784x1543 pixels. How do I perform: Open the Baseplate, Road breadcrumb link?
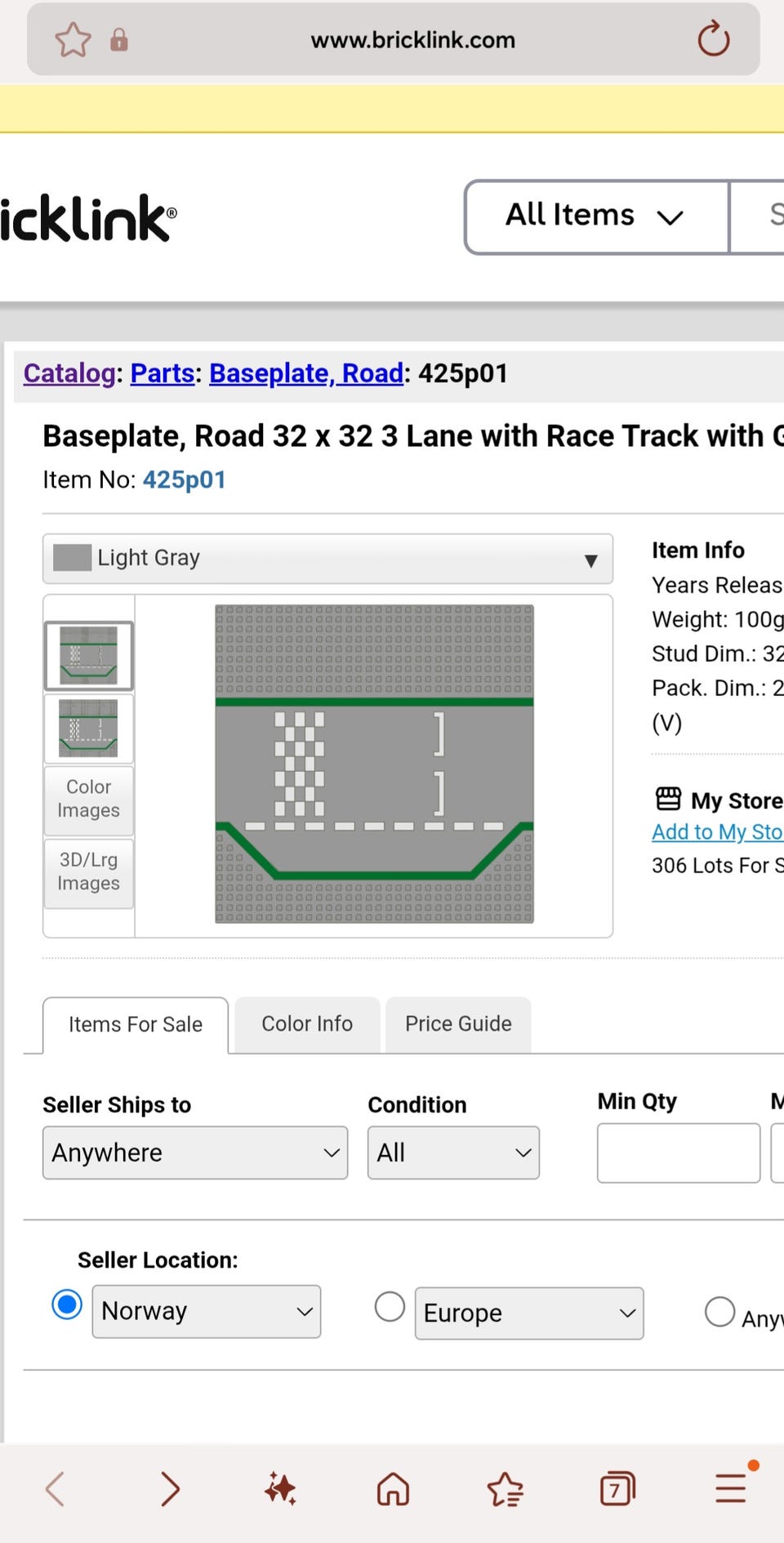(306, 373)
